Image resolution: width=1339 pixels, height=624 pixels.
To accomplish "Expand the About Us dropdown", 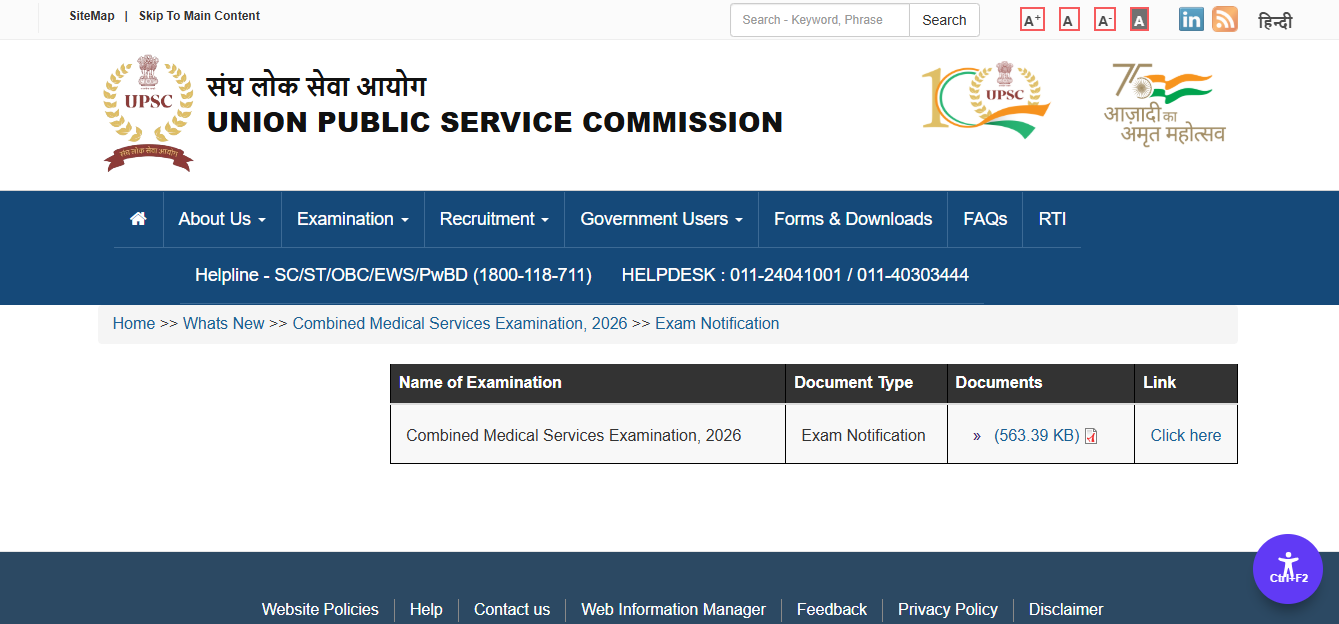I will (x=221, y=218).
